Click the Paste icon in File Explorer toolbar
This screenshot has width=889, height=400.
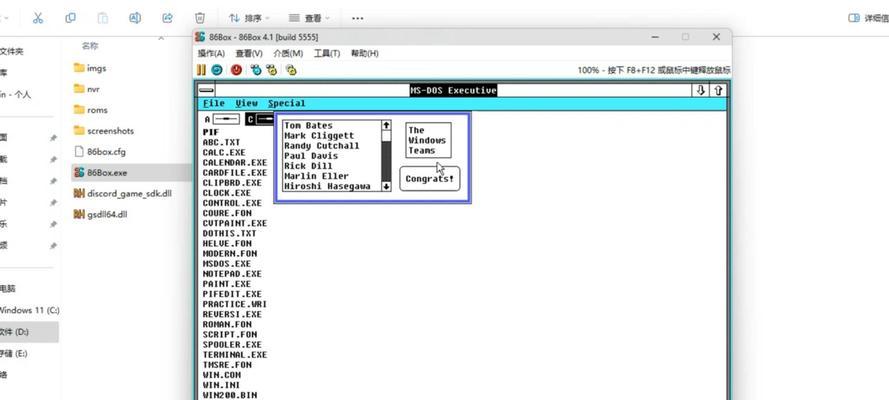point(103,18)
